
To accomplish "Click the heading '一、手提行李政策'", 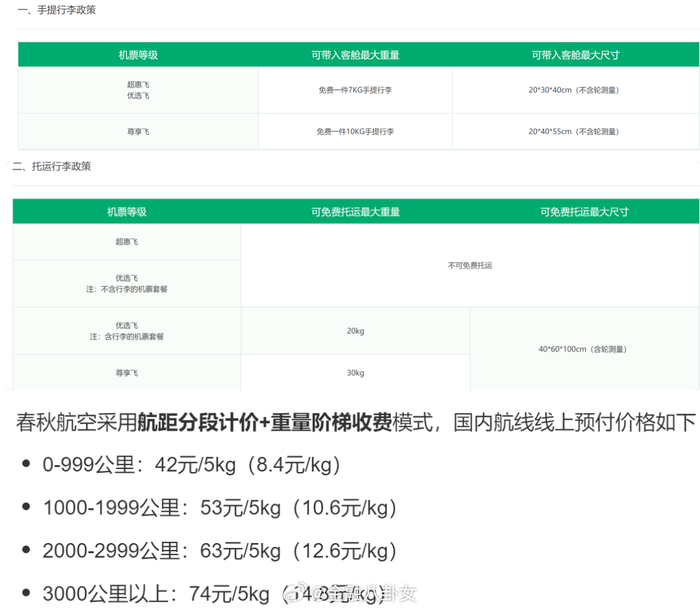I will pyautogui.click(x=57, y=10).
